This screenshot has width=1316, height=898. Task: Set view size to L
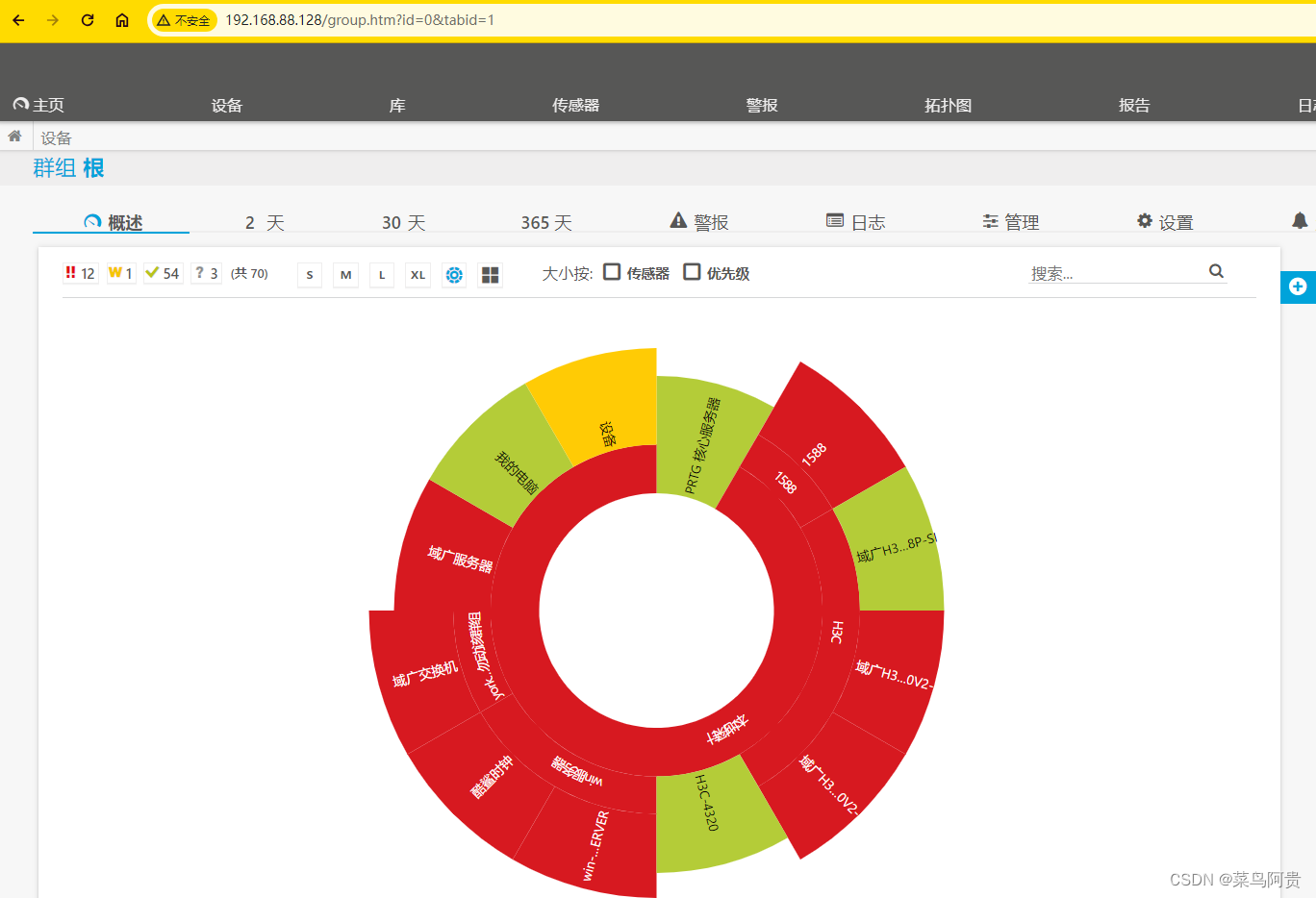382,275
